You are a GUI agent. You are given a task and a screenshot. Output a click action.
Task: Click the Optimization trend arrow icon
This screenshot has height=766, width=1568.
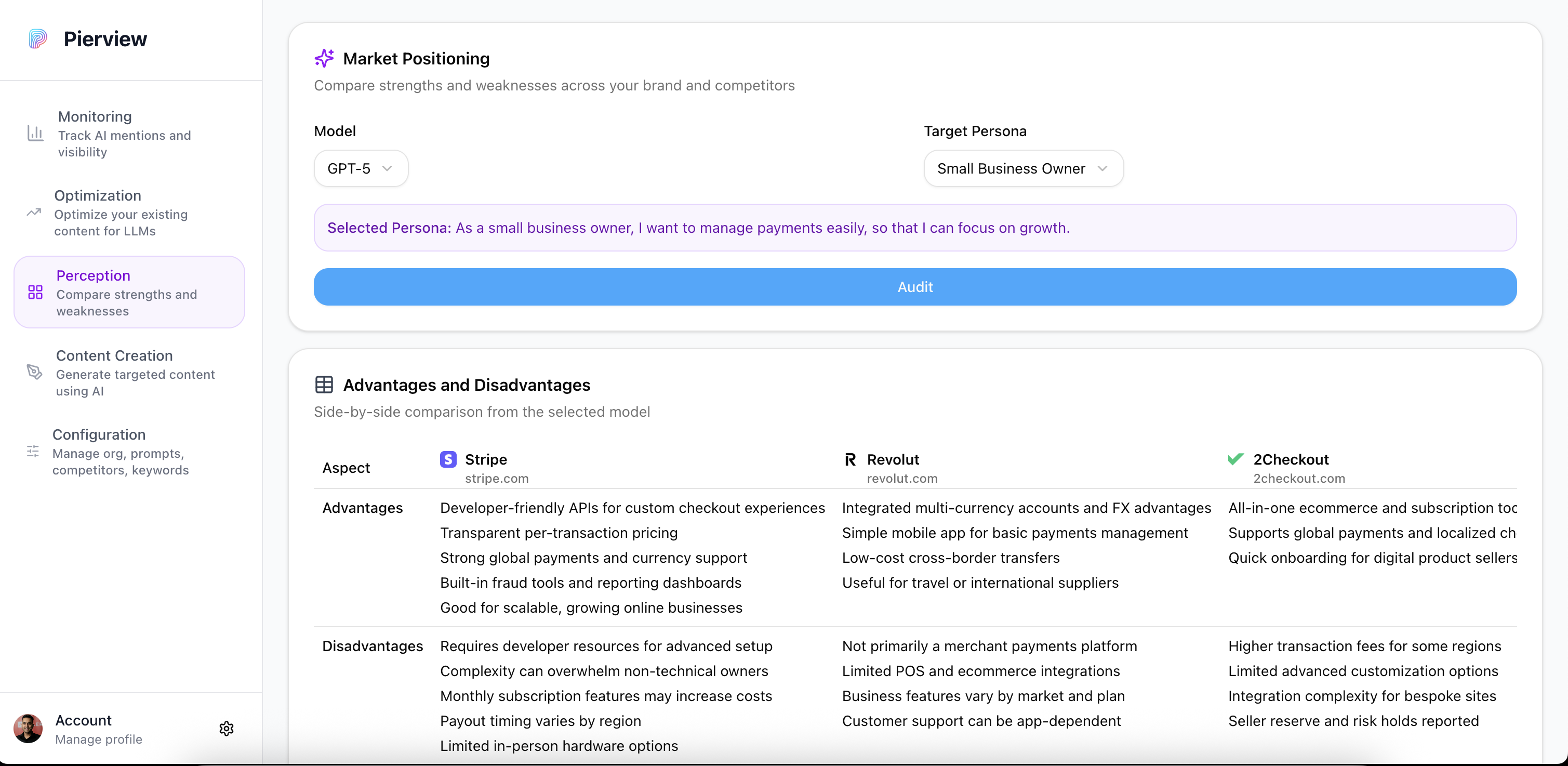(34, 213)
